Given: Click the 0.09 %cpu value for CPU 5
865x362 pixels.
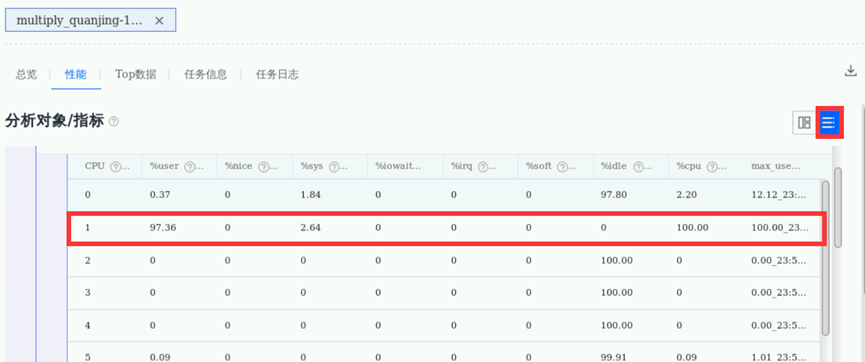Looking at the screenshot, I should click(x=686, y=357).
